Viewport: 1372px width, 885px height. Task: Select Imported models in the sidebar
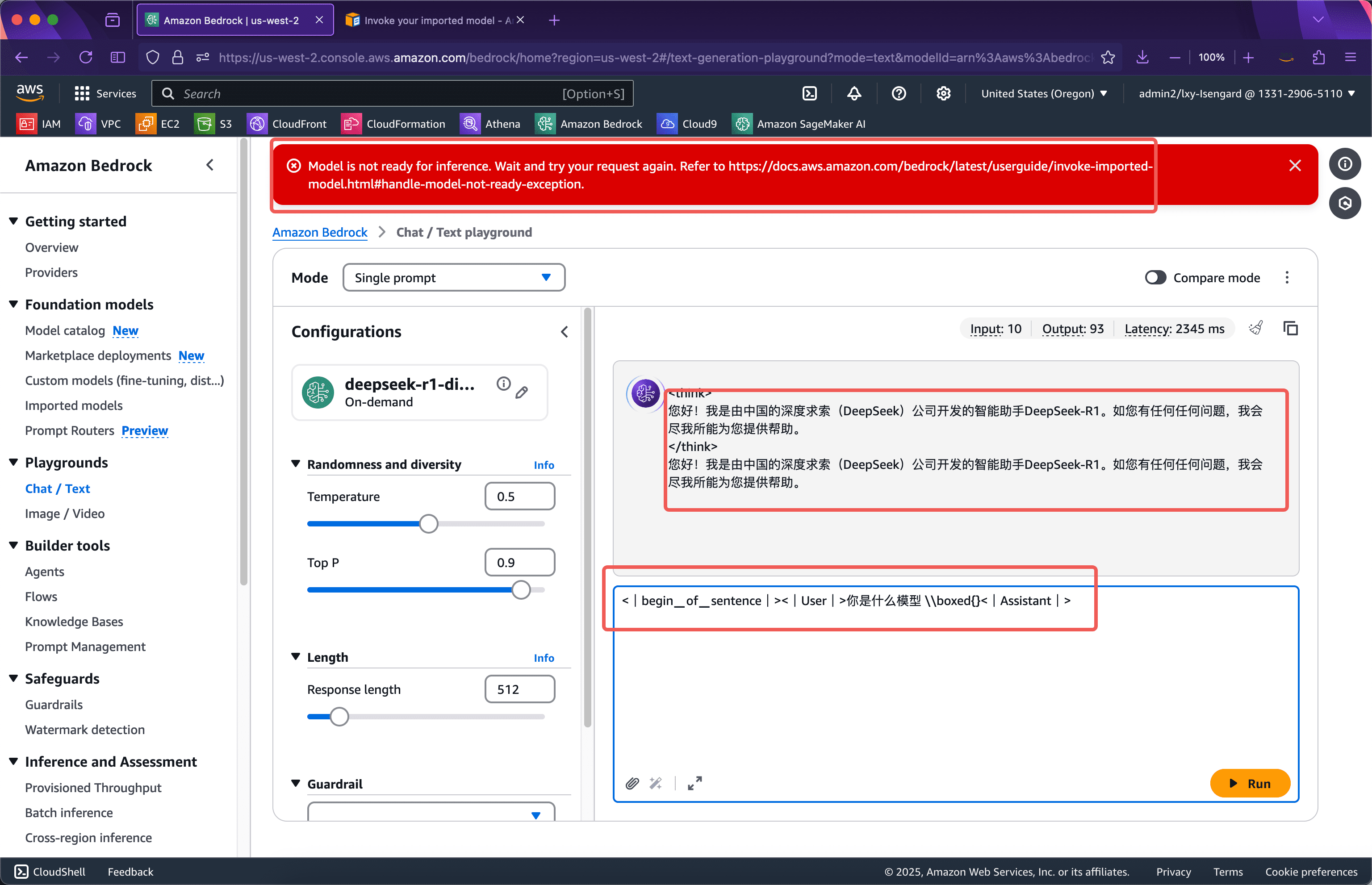(74, 405)
